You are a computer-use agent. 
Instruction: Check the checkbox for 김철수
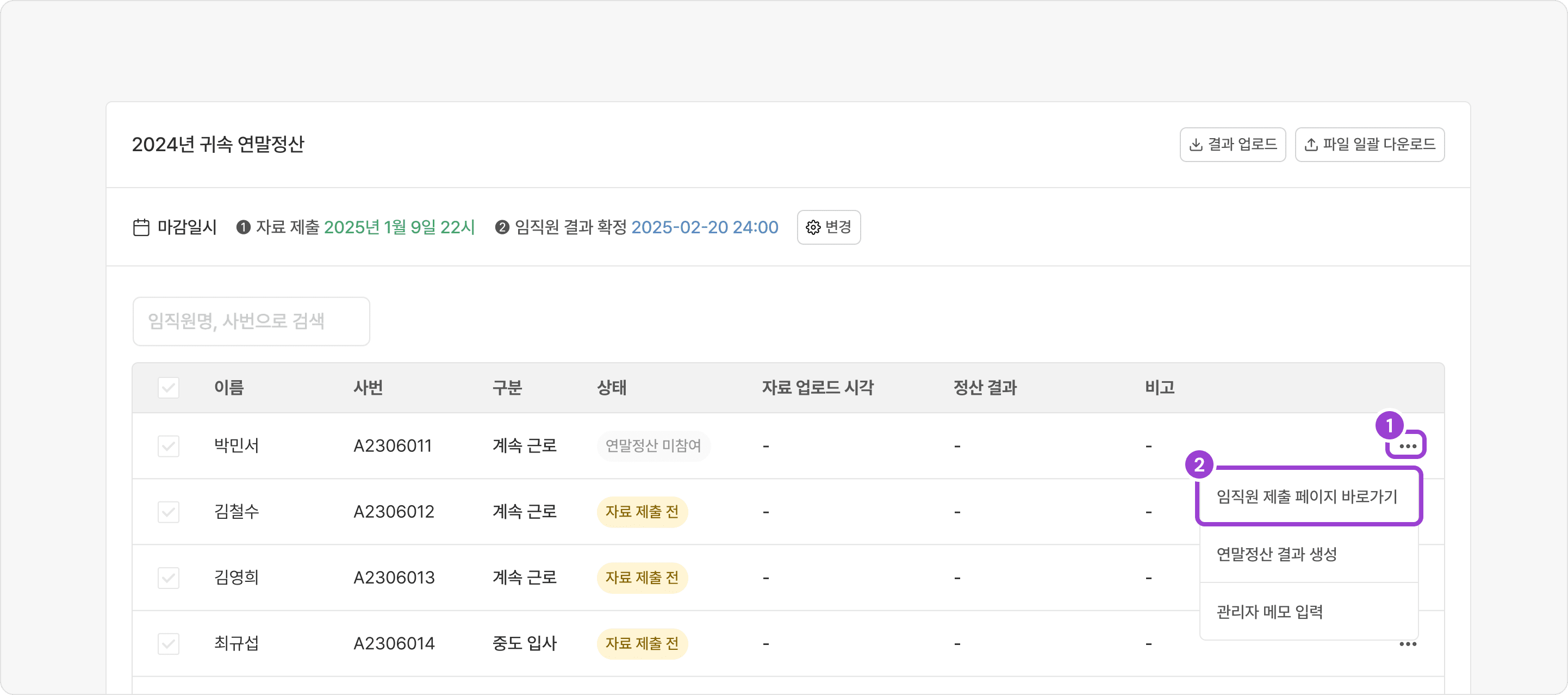[x=169, y=512]
